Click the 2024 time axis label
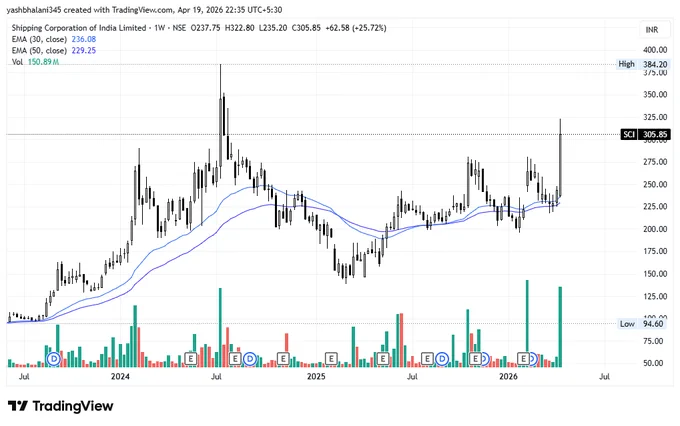680x426 pixels. (x=120, y=376)
